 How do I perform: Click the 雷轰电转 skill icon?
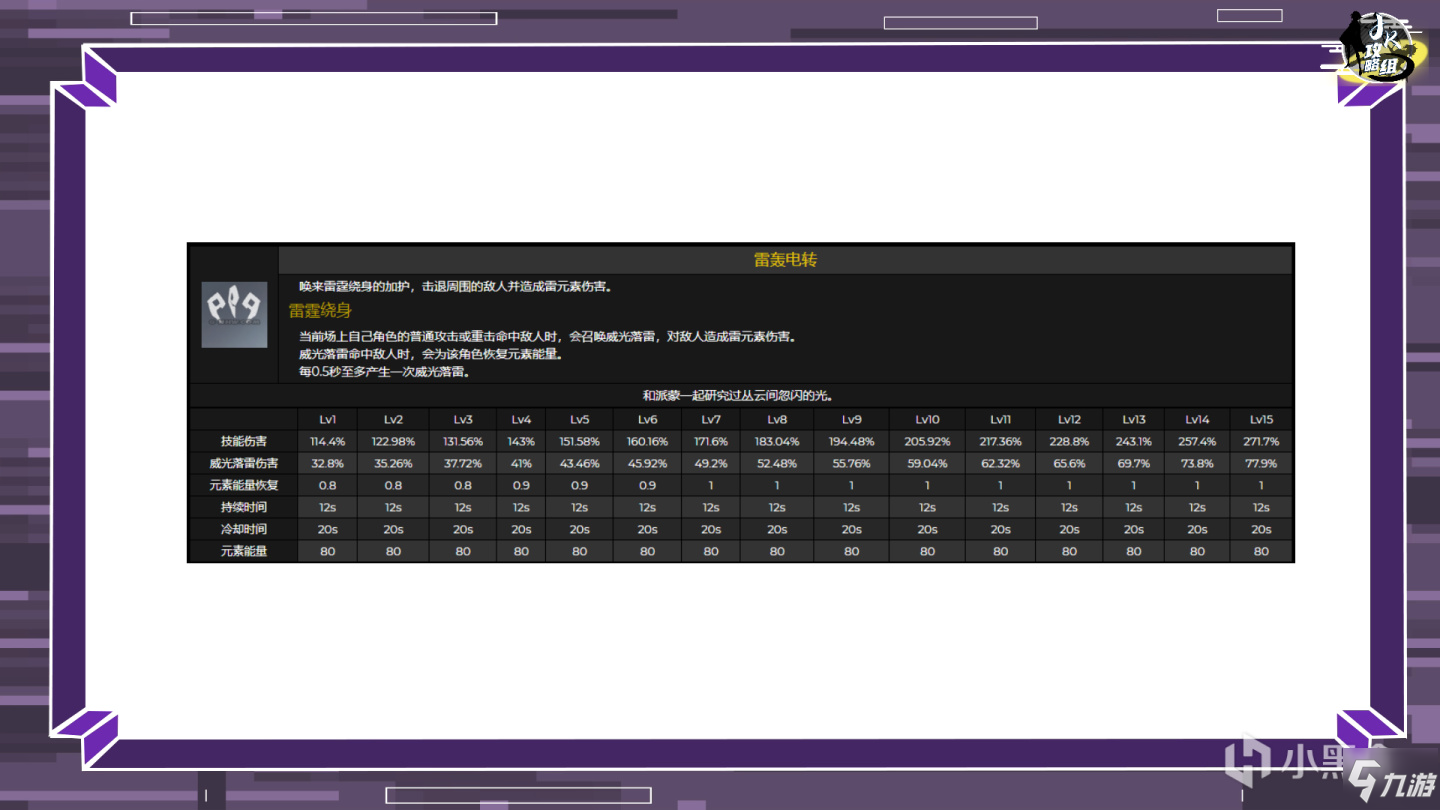(234, 315)
